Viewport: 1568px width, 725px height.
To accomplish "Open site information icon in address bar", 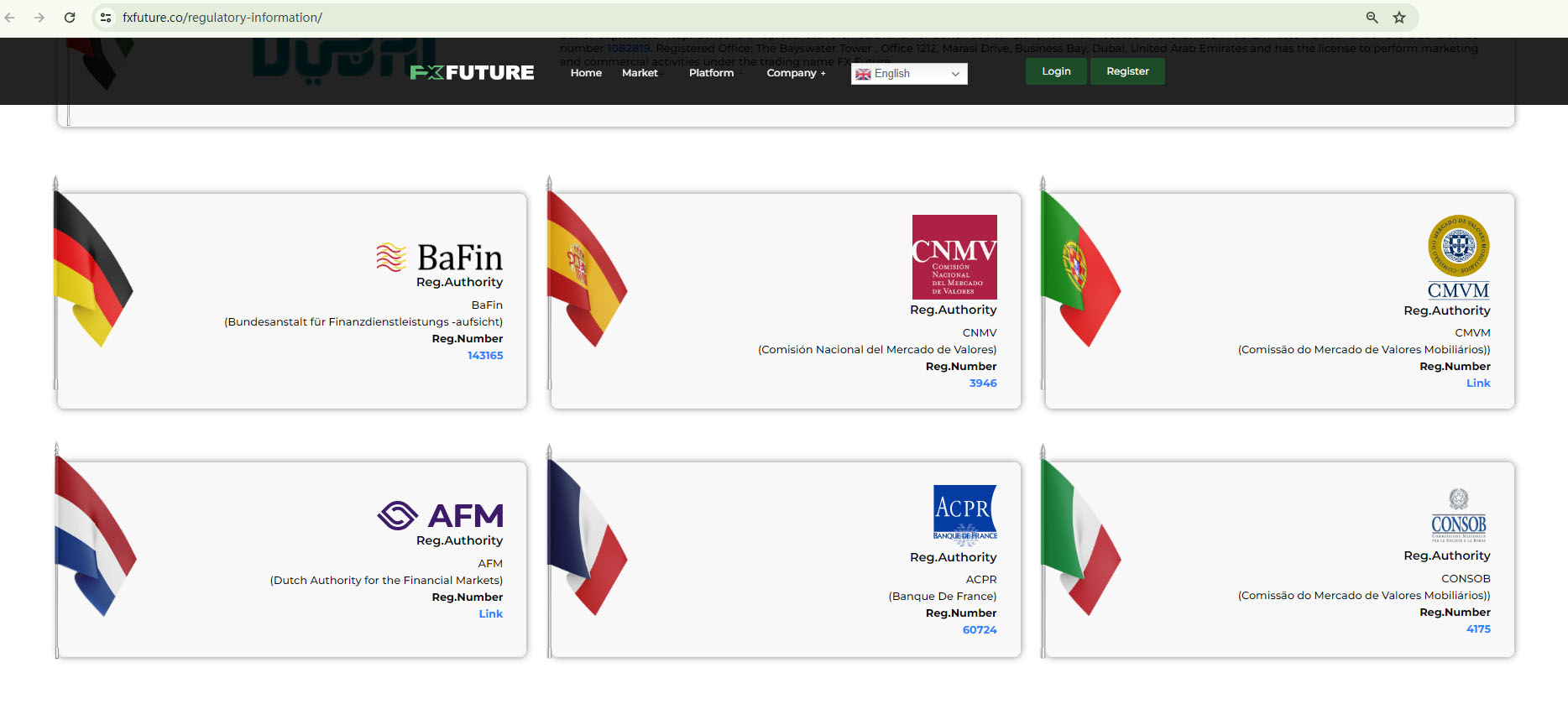I will pos(106,18).
